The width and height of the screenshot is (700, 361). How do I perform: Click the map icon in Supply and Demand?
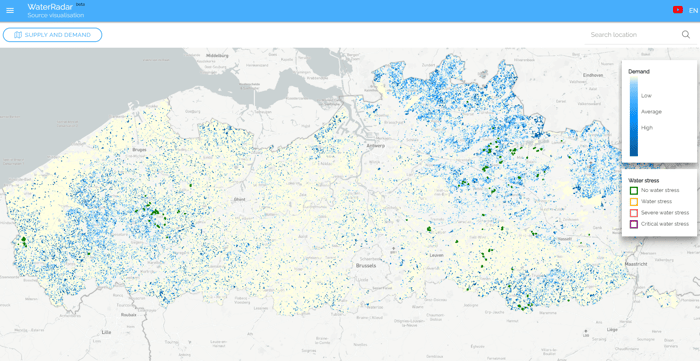coord(18,35)
